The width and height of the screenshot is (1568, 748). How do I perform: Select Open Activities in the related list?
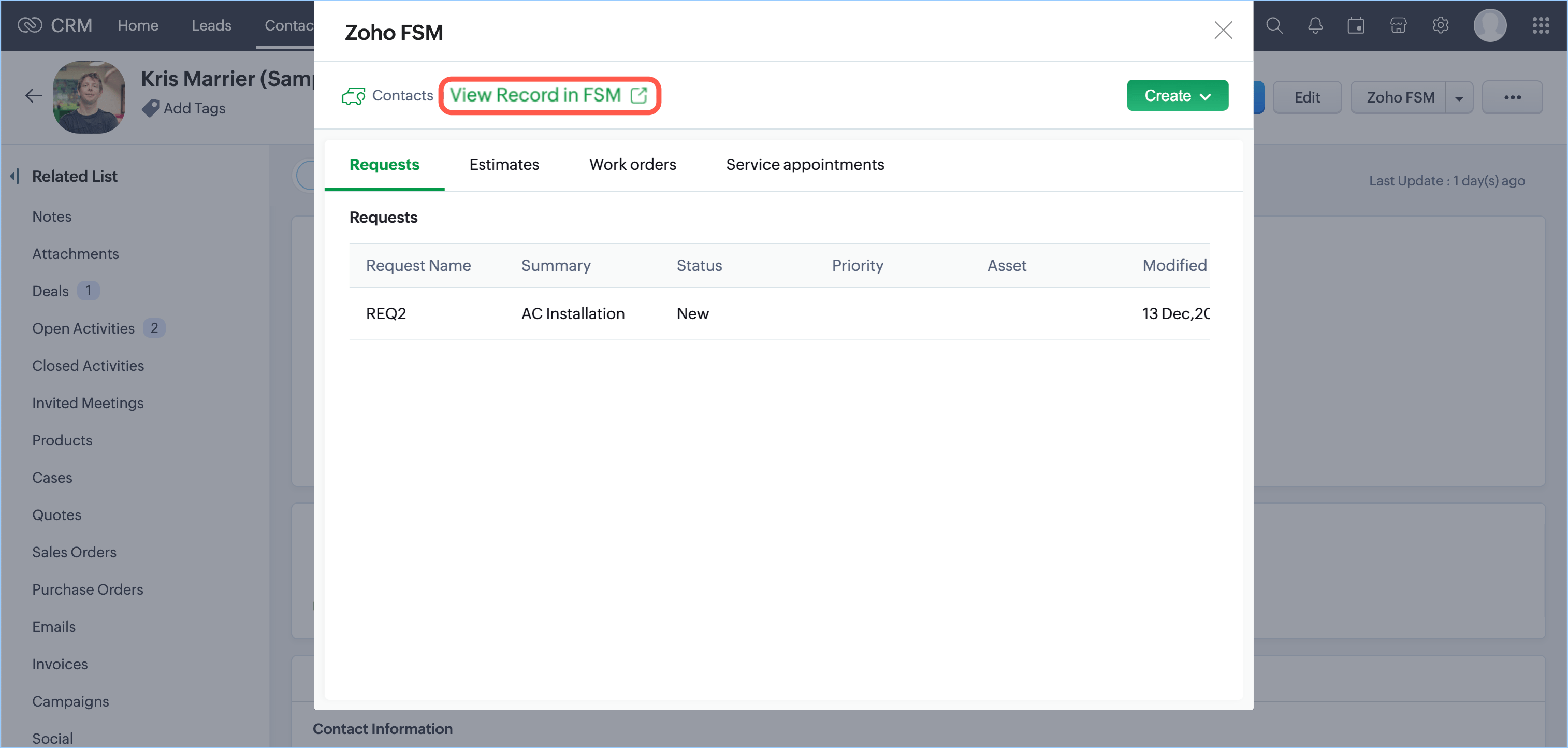point(83,328)
